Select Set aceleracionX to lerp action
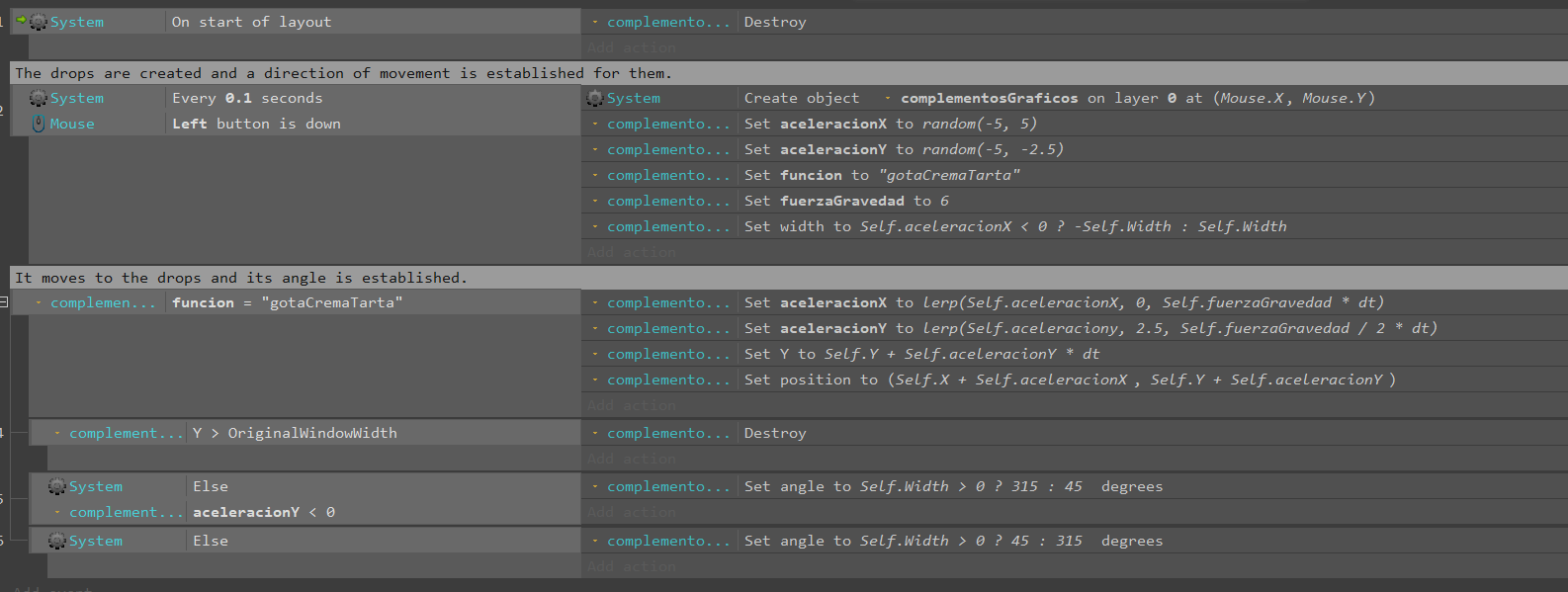Viewport: 1568px width, 592px height. 1076,302
